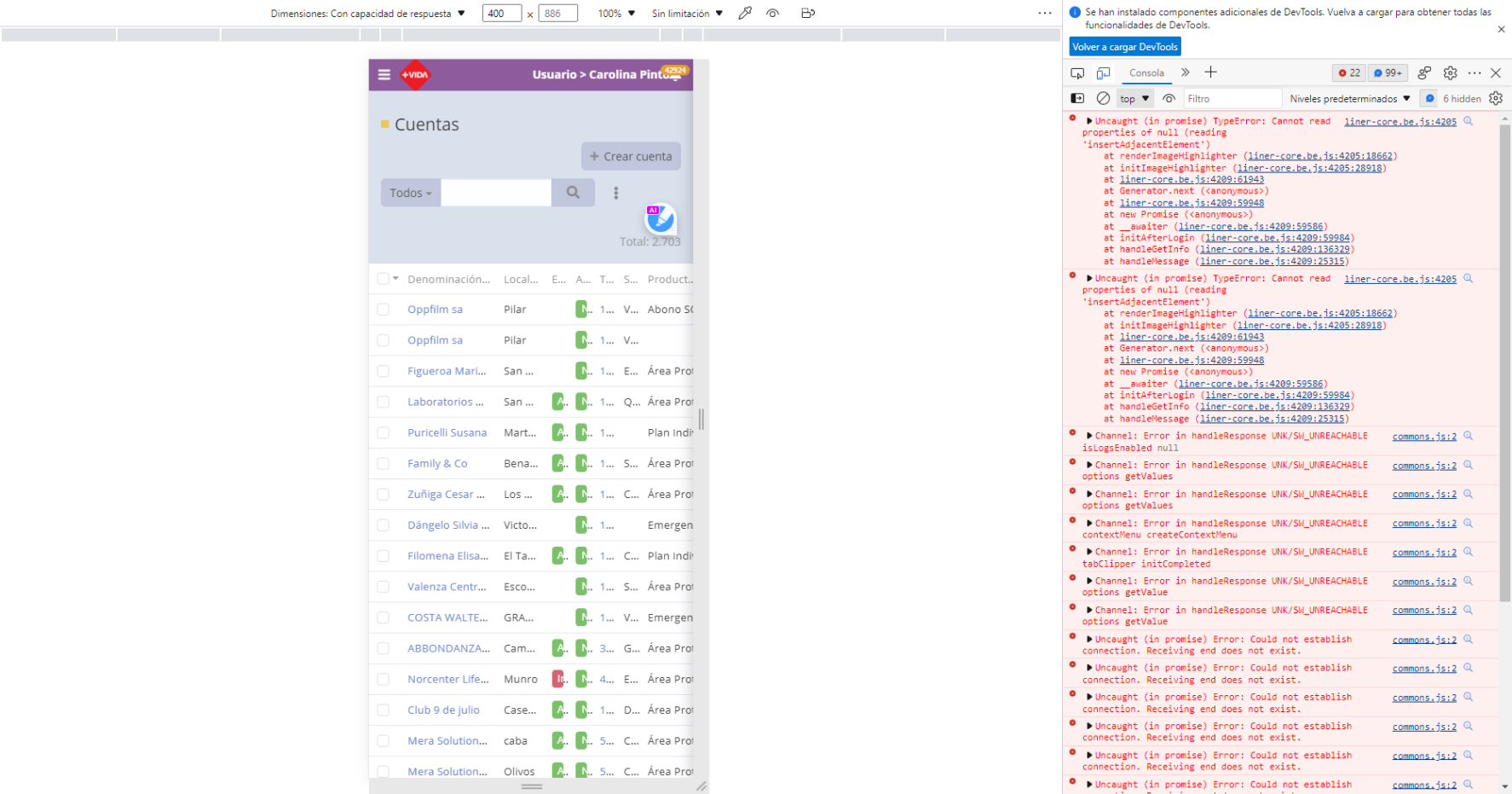Open the Niveles predeterminados dropdown
Screen dimensions: 1512x794
[1350, 99]
